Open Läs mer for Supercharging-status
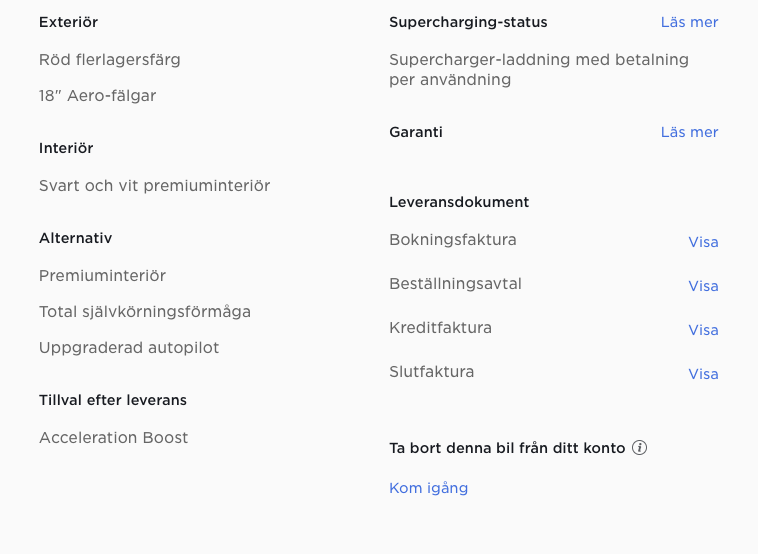This screenshot has height=554, width=758. [689, 22]
